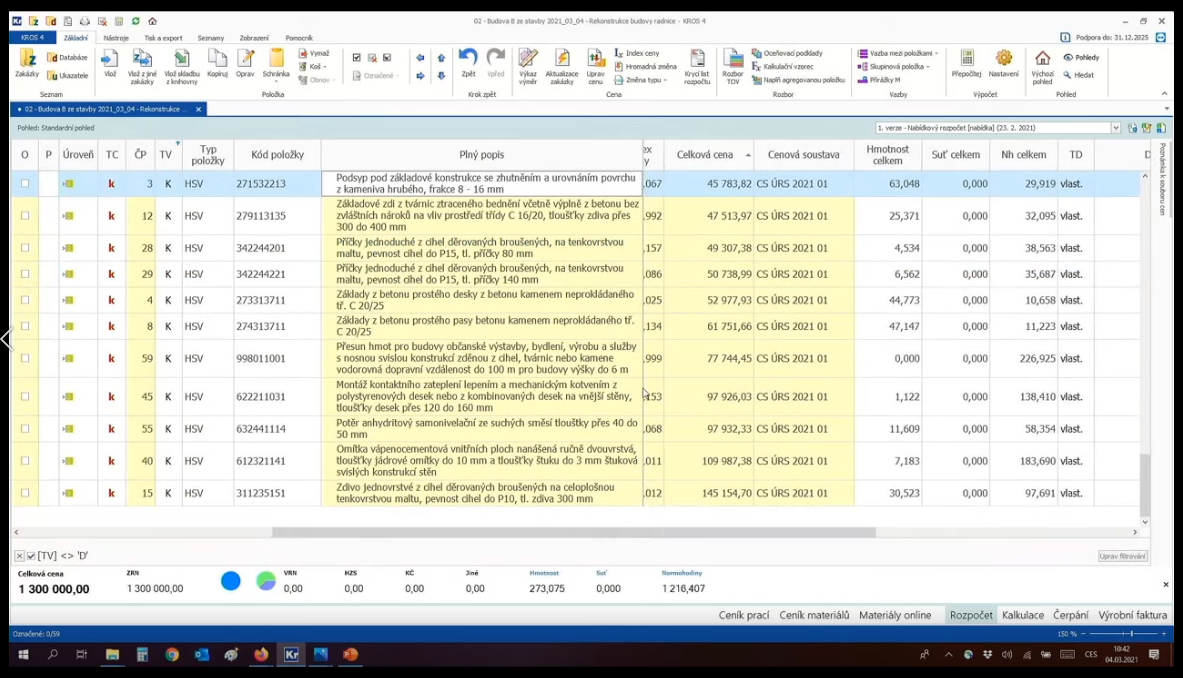The image size is (1183, 678).
Task: Expand the Schránka dropdown
Action: pyautogui.click(x=276, y=81)
